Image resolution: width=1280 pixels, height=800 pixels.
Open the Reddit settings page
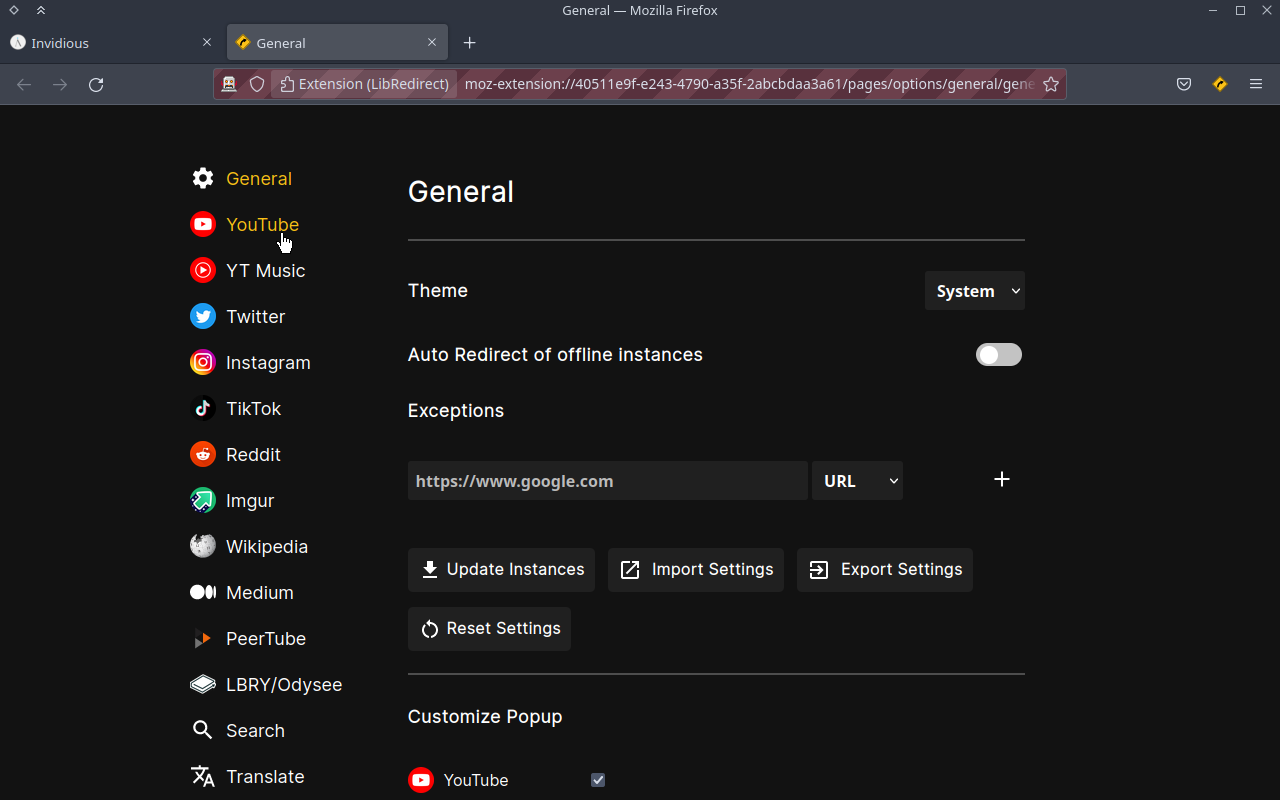[253, 454]
